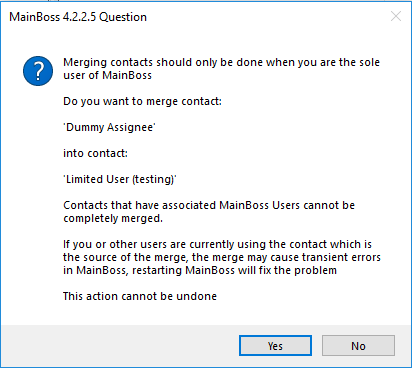The height and width of the screenshot is (368, 412).
Task: Click the 'Contacts that have associated MainBoss Users' line
Action: click(209, 205)
